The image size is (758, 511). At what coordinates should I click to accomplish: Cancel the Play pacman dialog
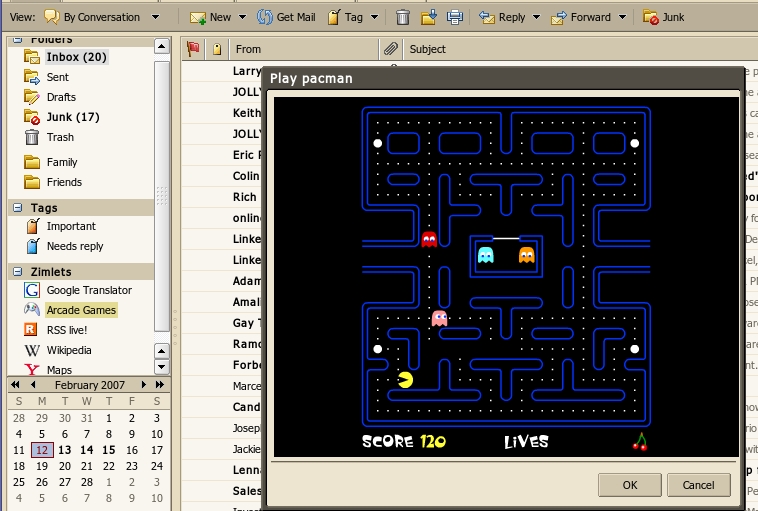(x=698, y=485)
